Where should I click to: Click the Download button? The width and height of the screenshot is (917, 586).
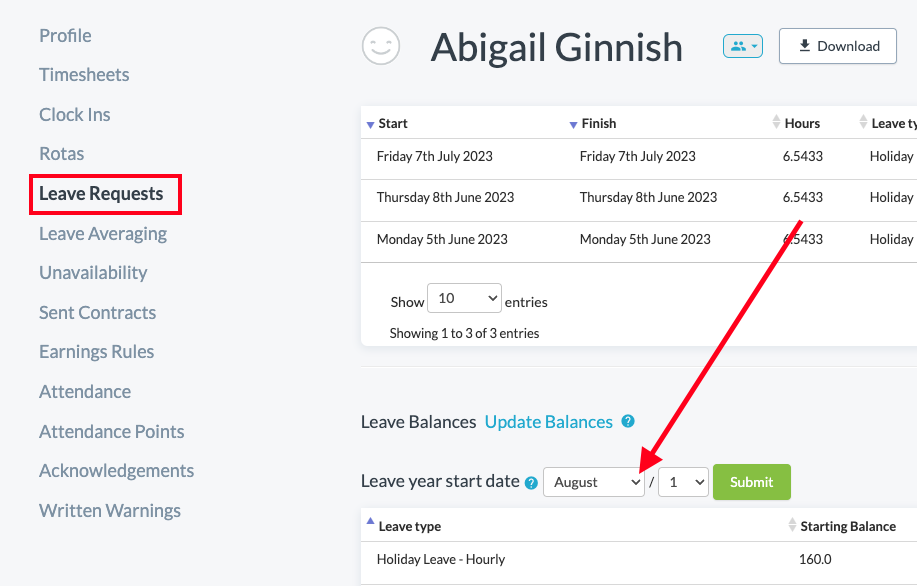tap(837, 46)
